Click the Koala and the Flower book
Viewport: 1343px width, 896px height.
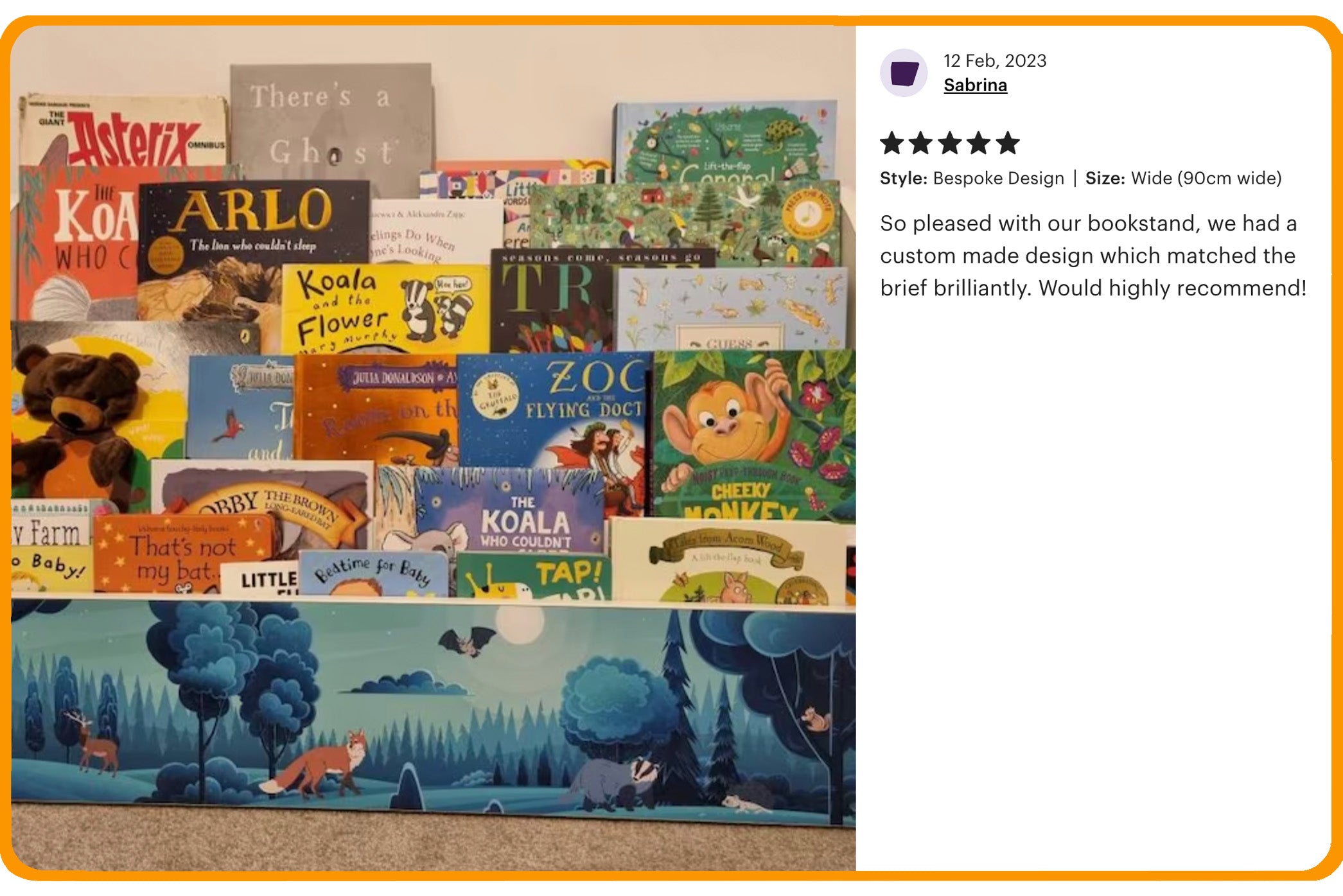pos(385,308)
